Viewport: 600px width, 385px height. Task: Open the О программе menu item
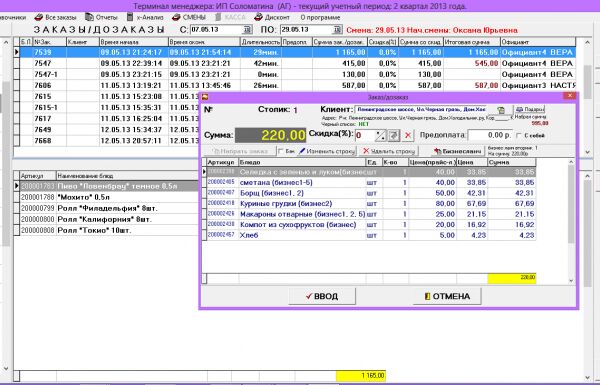click(320, 17)
